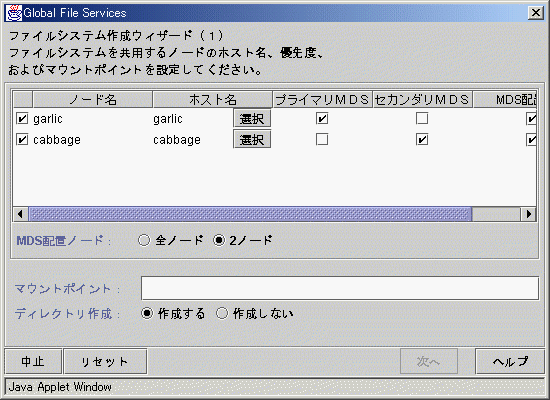Click the セカンダリMDS column header
The width and height of the screenshot is (550, 400).
(x=422, y=100)
